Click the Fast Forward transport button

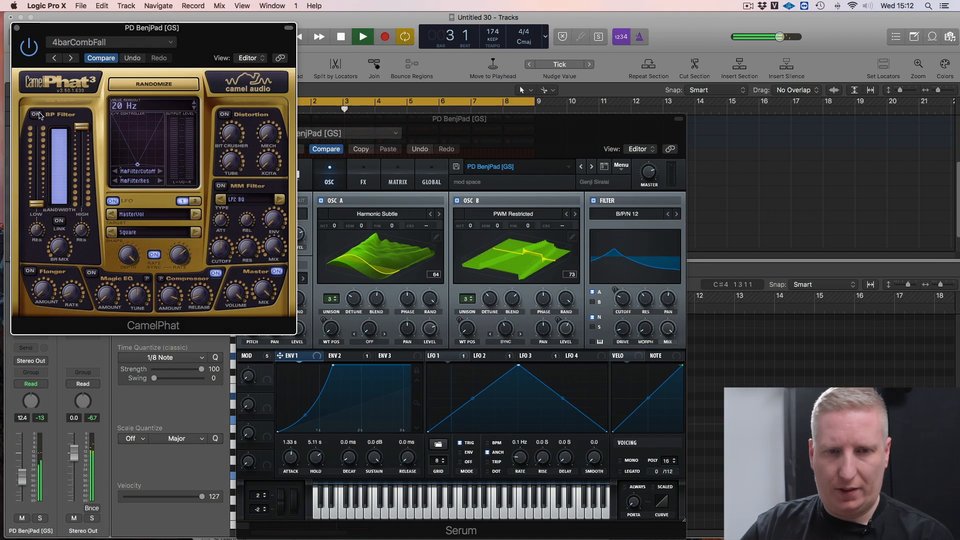(x=319, y=37)
